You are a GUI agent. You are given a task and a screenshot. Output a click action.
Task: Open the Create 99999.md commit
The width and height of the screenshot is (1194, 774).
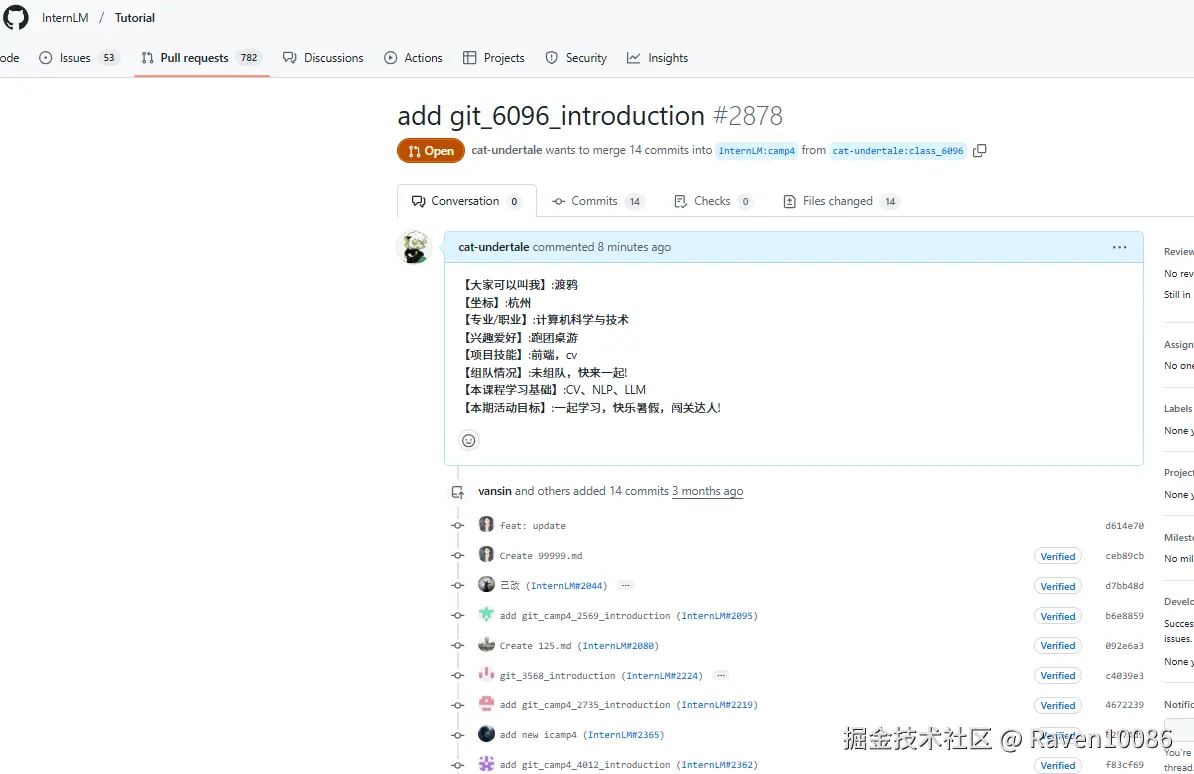[541, 555]
